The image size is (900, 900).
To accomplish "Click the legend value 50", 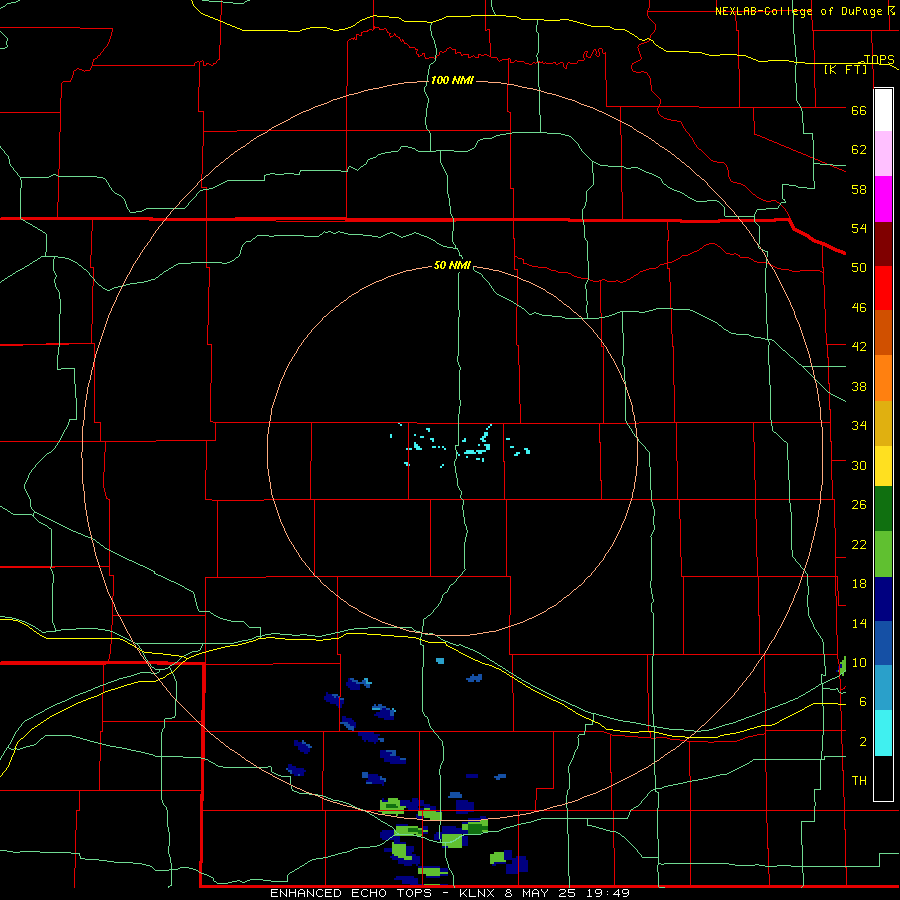I will (859, 267).
